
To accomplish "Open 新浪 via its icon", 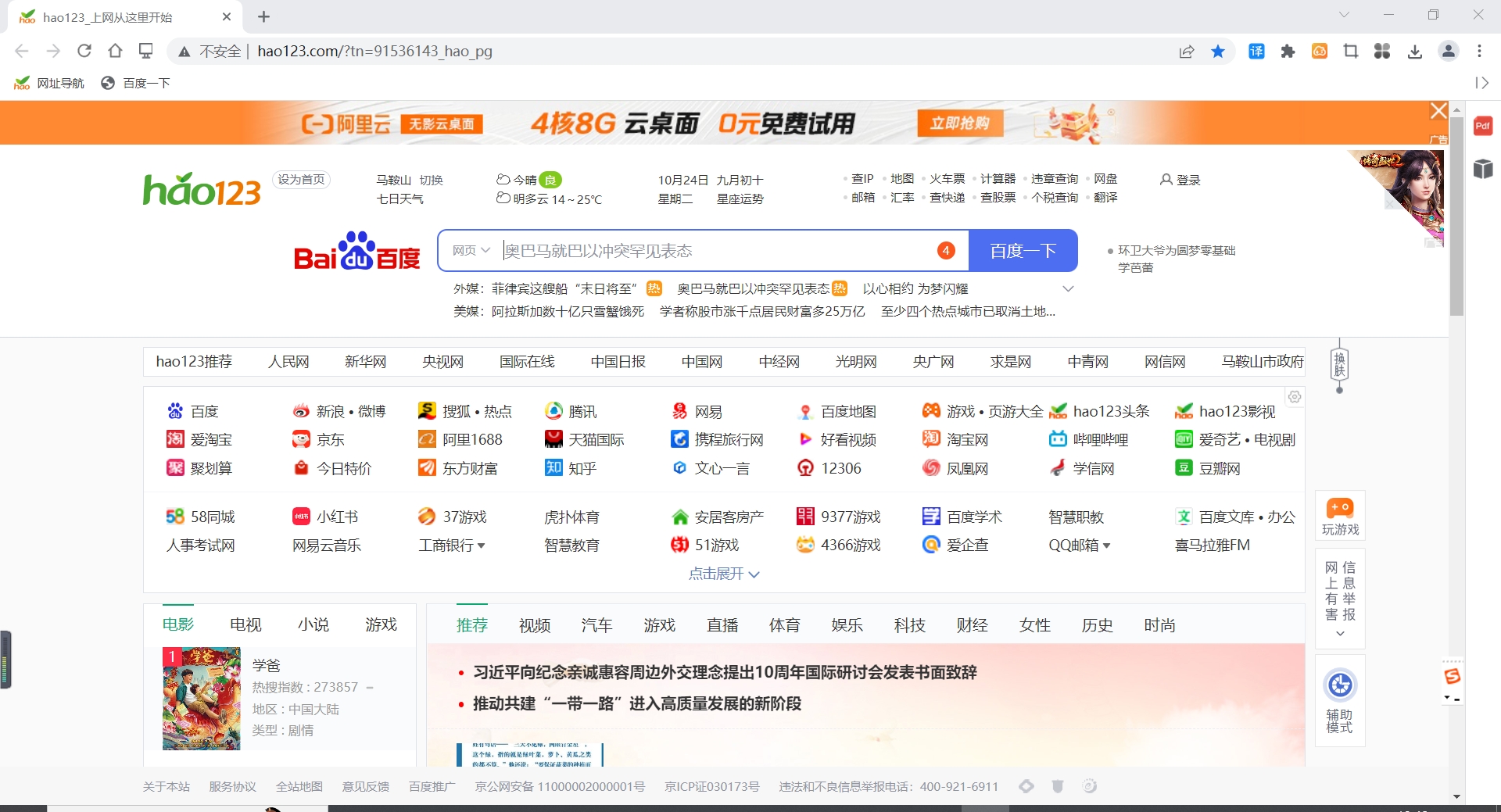I will pyautogui.click(x=301, y=411).
